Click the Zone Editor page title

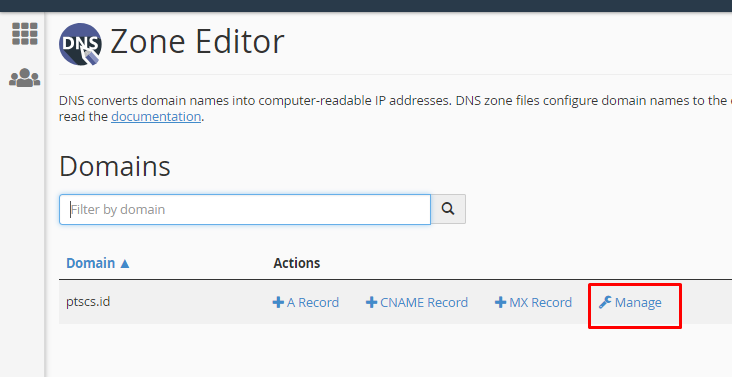197,42
